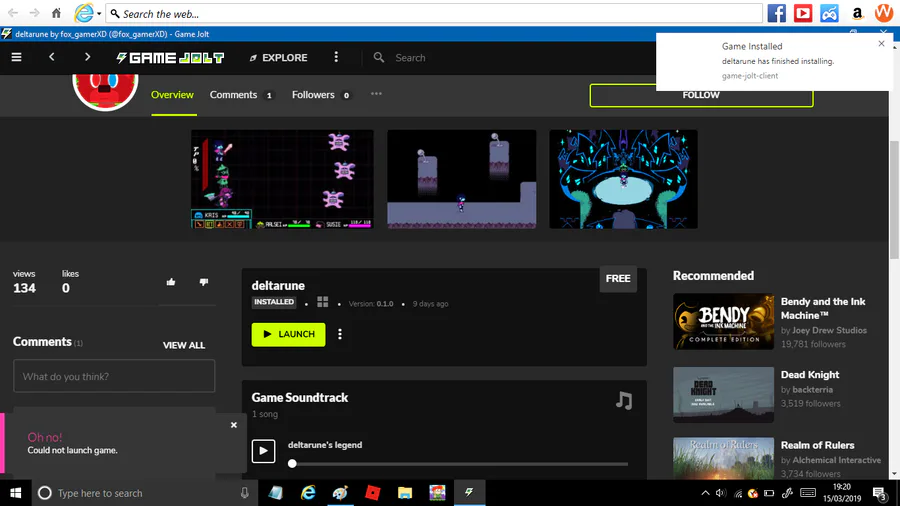The height and width of the screenshot is (506, 900).
Task: Click the browser Home icon
Action: [56, 13]
